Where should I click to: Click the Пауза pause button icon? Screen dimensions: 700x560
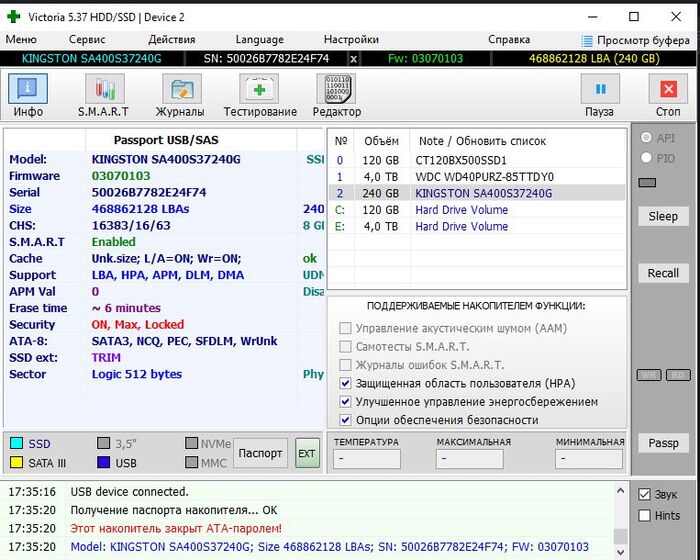[600, 89]
